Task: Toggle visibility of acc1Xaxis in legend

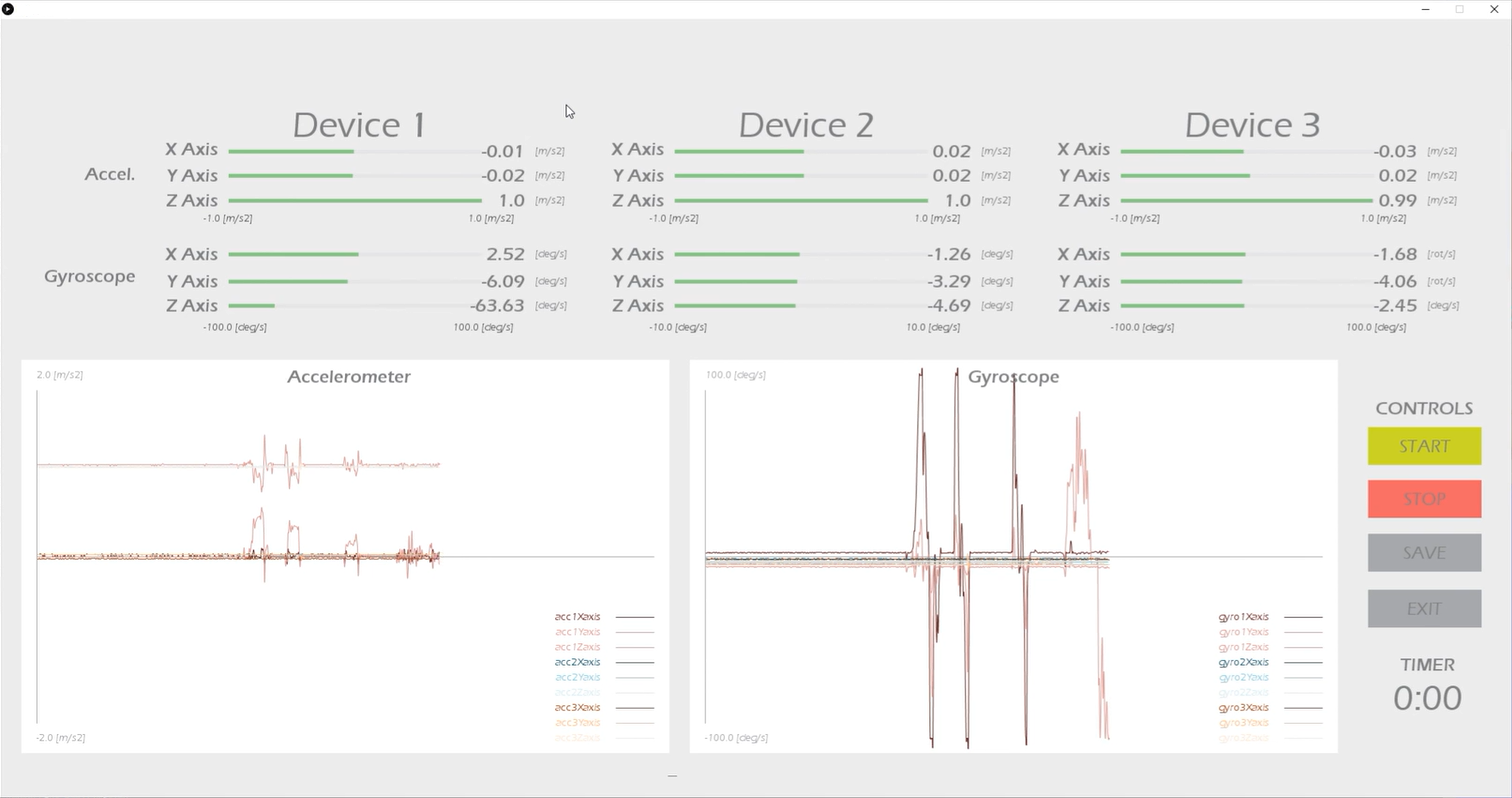Action: (x=577, y=617)
